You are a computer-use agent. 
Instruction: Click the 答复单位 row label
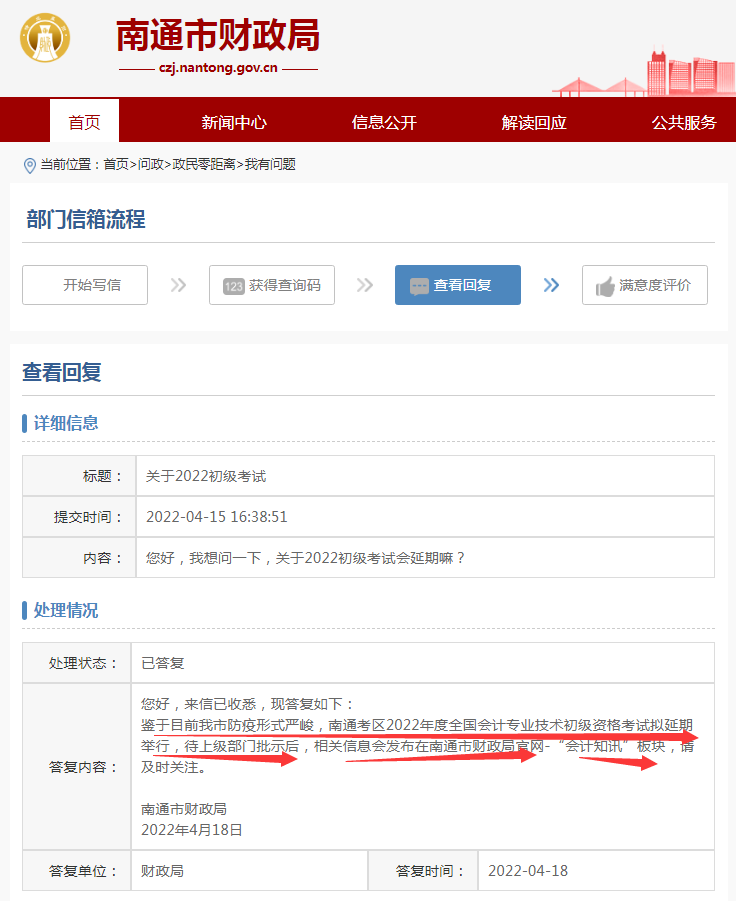pyautogui.click(x=83, y=871)
